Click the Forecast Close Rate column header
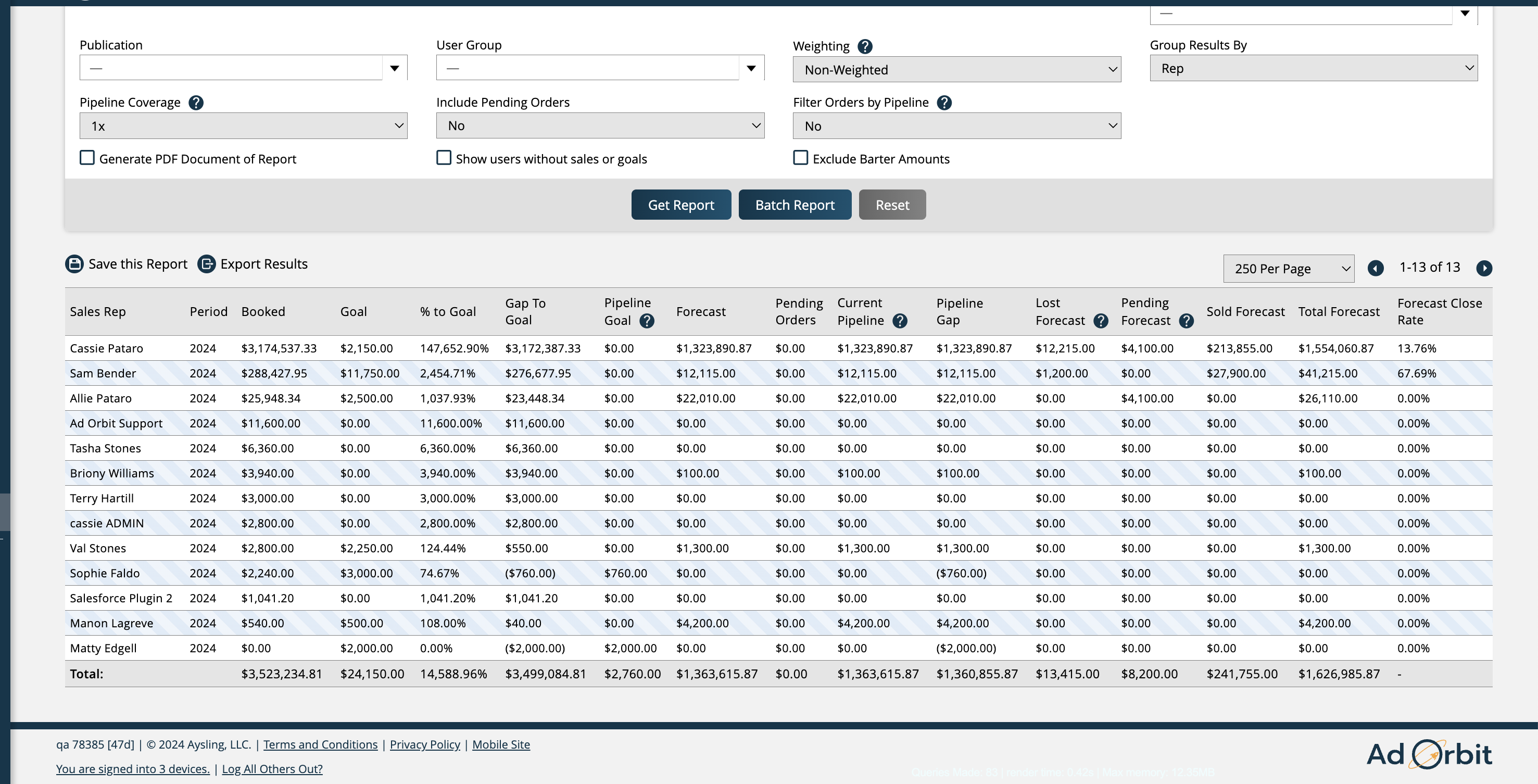The height and width of the screenshot is (784, 1538). 1440,311
